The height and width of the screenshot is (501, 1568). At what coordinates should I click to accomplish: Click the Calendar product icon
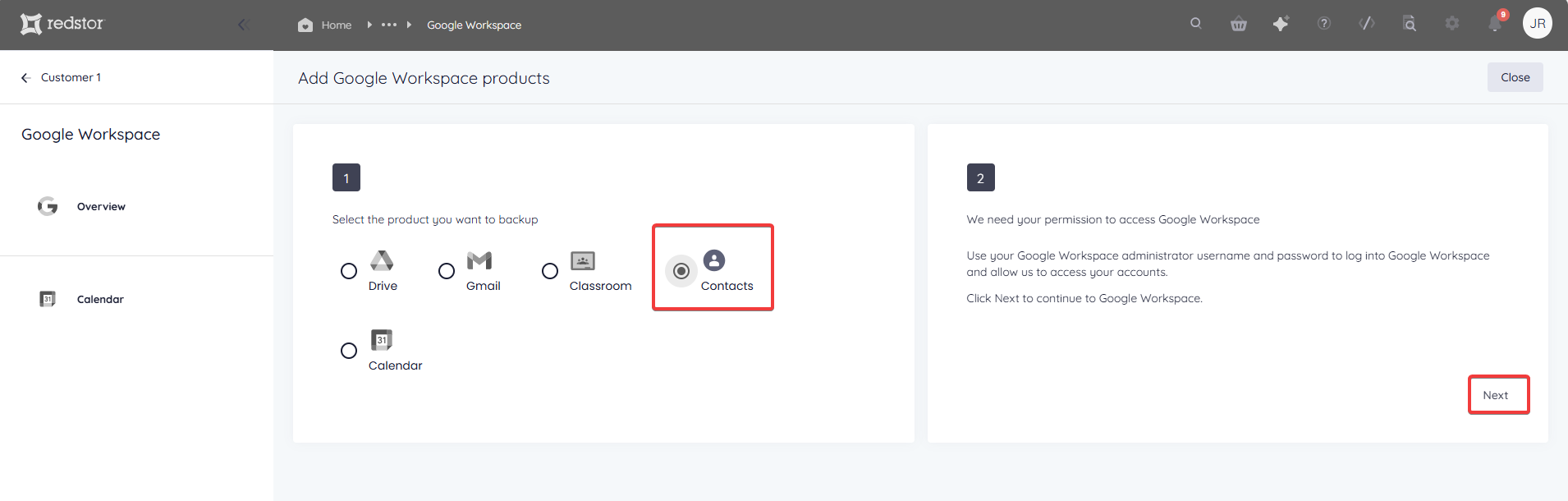coord(382,340)
